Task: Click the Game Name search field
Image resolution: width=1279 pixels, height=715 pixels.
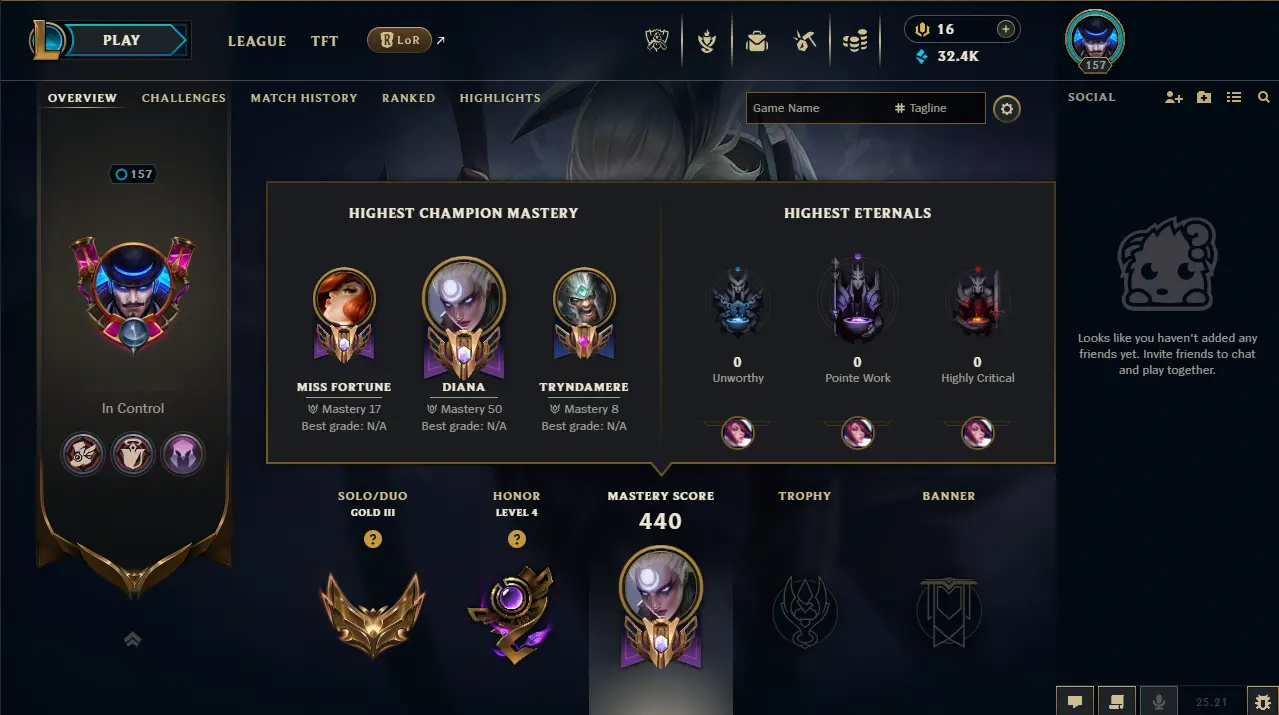Action: [816, 108]
